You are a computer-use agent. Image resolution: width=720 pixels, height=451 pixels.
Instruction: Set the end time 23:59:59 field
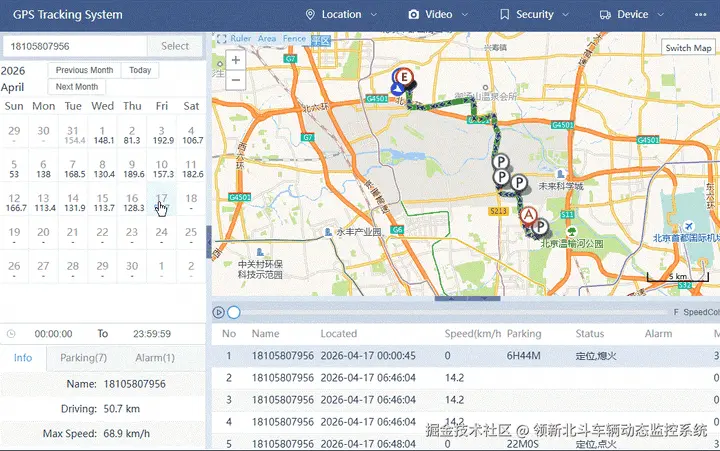[x=152, y=334]
